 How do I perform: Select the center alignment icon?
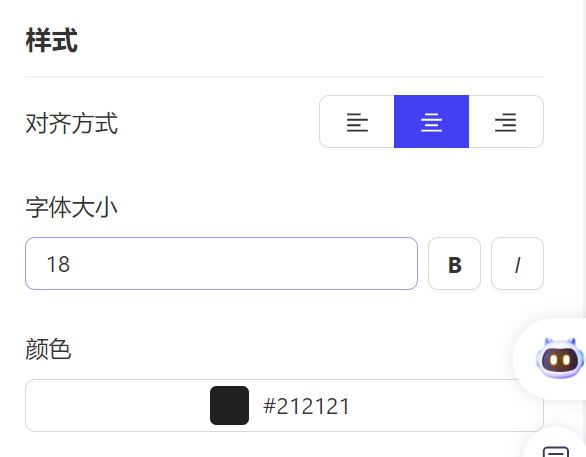tap(431, 122)
